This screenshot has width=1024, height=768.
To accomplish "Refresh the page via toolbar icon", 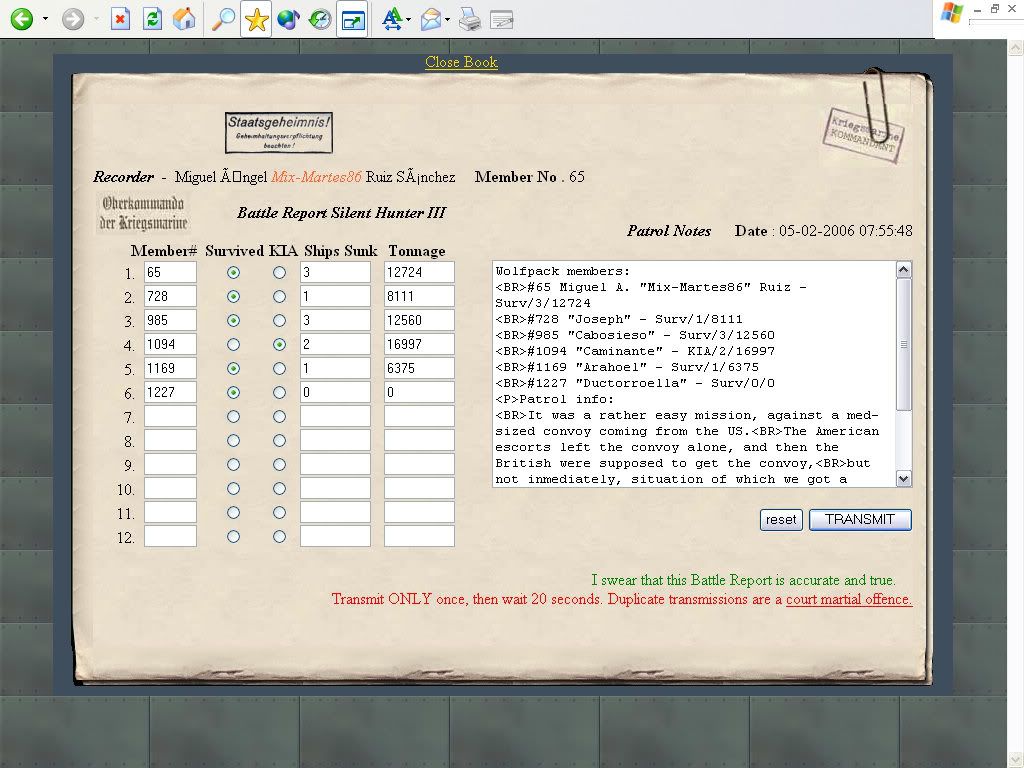I will click(x=152, y=19).
